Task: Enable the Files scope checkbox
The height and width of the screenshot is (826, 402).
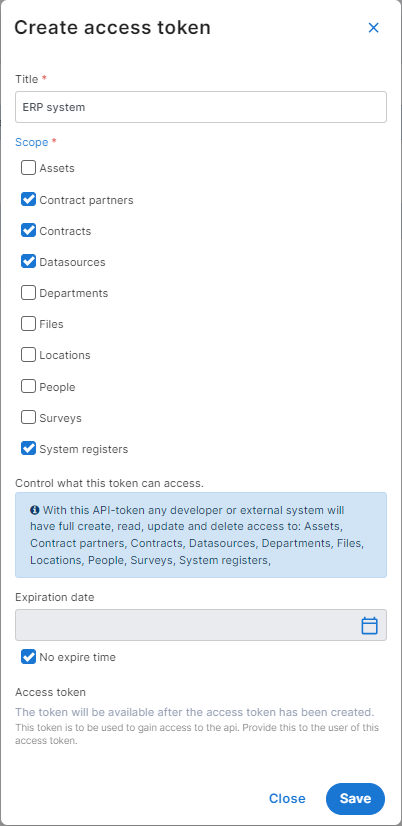Action: tap(28, 324)
